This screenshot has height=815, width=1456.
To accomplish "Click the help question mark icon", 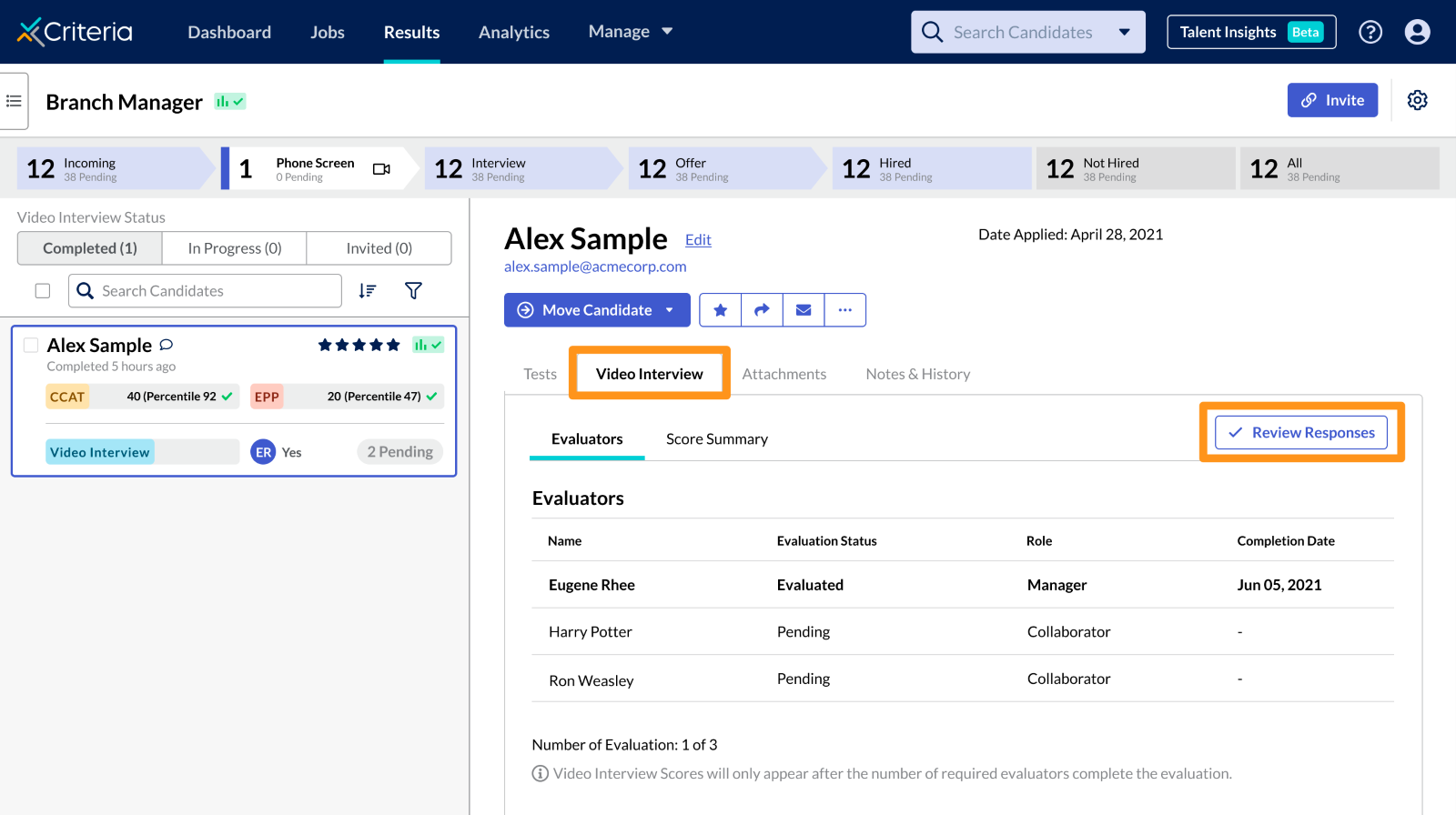I will pos(1370,32).
